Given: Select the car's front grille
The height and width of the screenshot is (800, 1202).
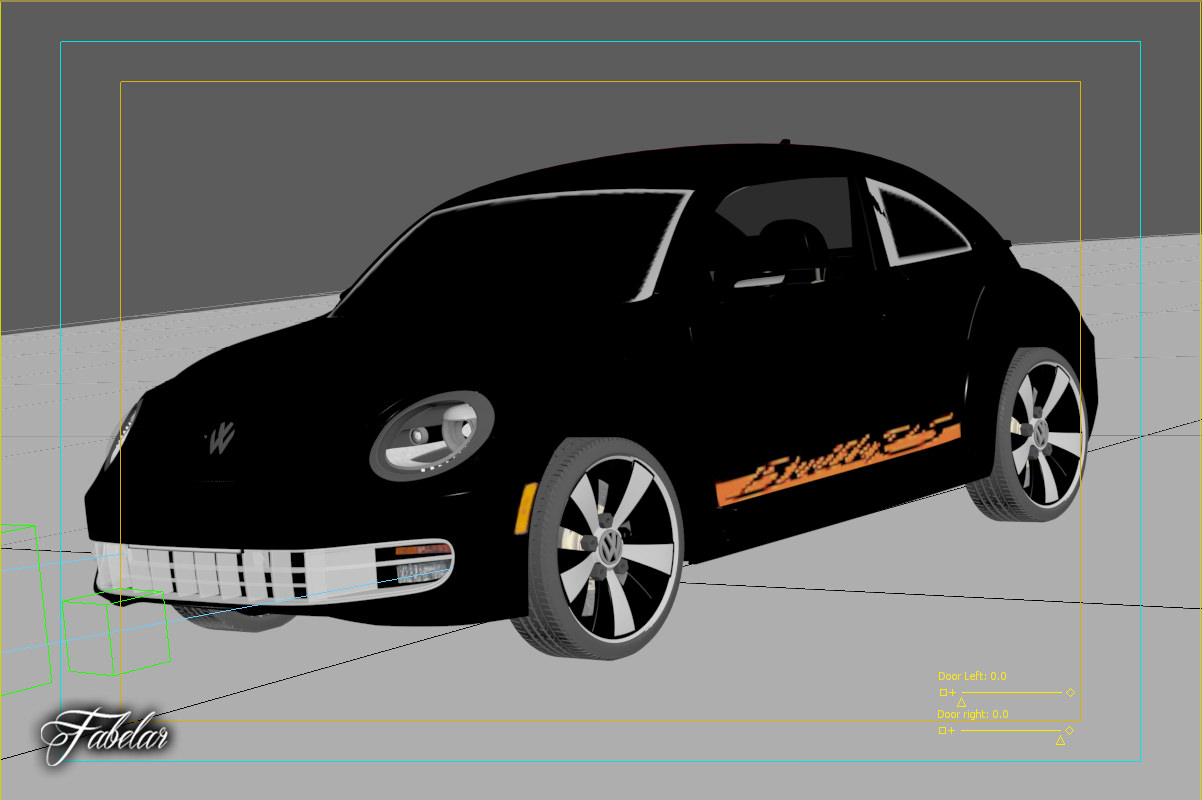Looking at the screenshot, I should coord(272,574).
